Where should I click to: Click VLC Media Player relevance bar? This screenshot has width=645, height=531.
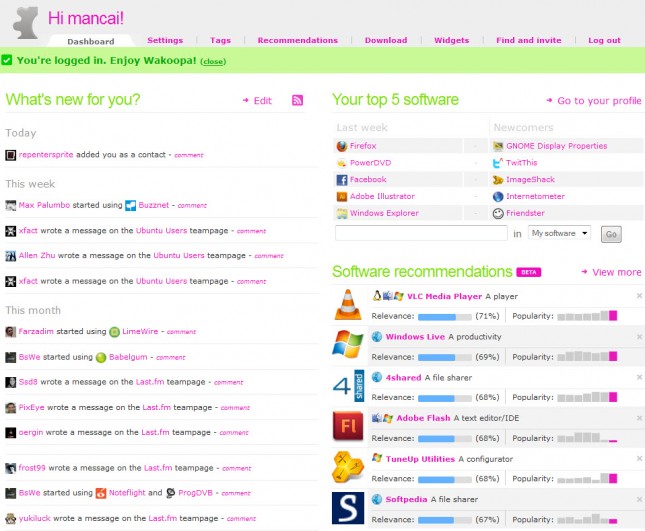pyautogui.click(x=445, y=317)
